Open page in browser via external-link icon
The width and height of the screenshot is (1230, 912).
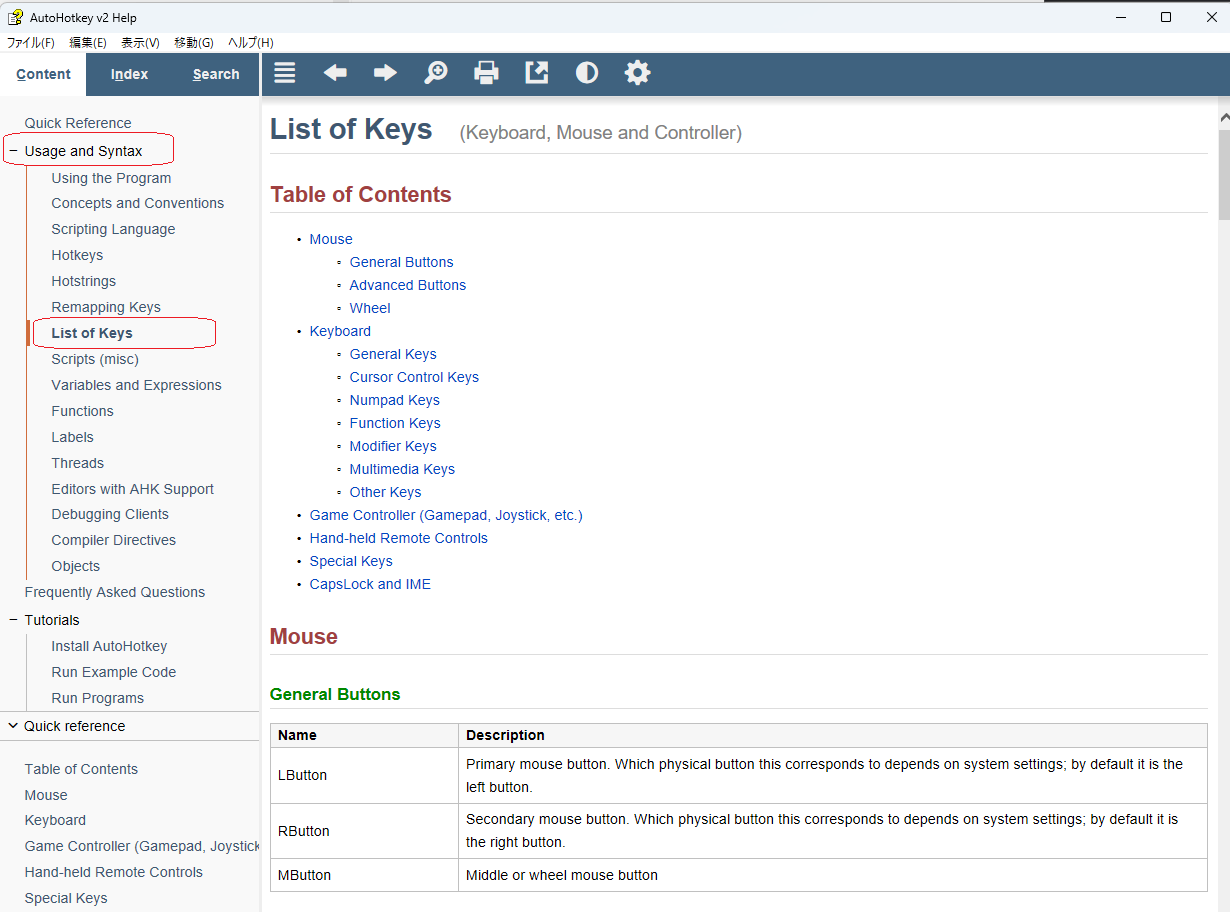click(537, 73)
